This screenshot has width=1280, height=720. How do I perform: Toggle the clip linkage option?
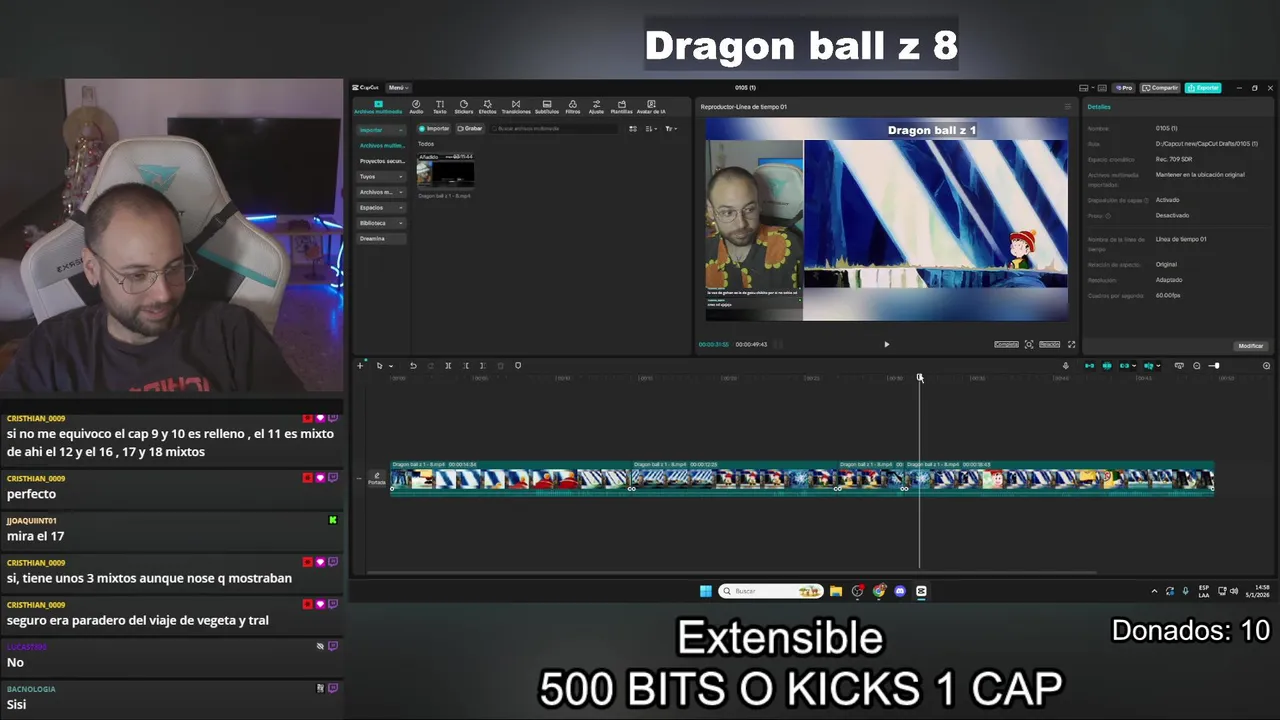click(1126, 366)
